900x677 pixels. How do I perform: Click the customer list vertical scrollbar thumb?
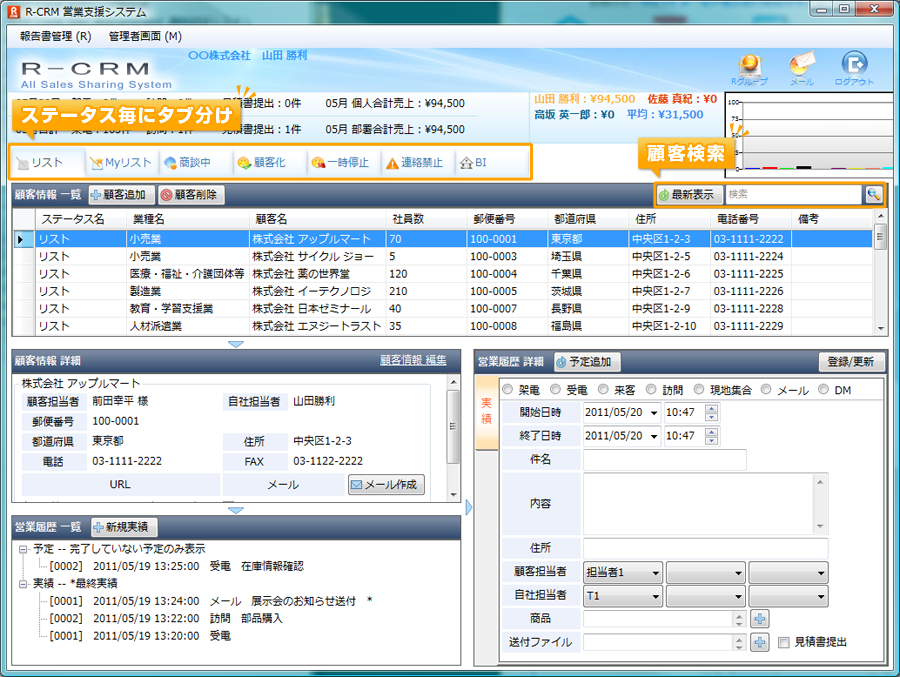[x=880, y=237]
